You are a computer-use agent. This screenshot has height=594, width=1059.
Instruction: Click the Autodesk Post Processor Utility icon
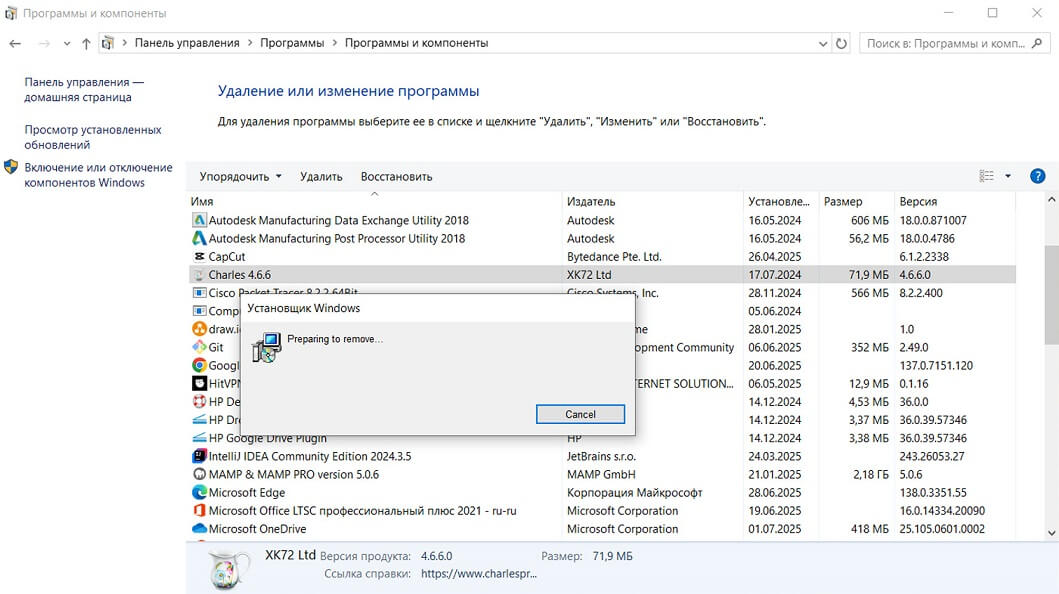point(199,238)
